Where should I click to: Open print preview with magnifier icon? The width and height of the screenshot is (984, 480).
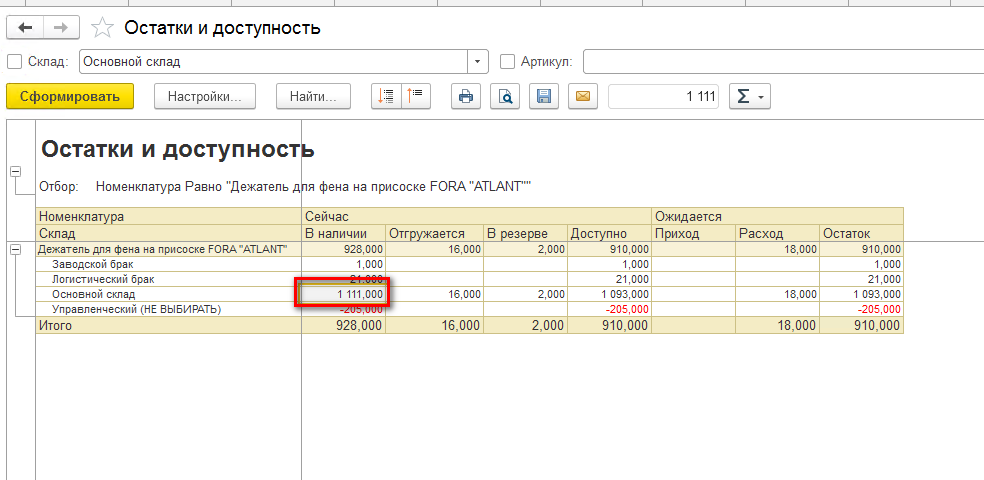pyautogui.click(x=505, y=97)
